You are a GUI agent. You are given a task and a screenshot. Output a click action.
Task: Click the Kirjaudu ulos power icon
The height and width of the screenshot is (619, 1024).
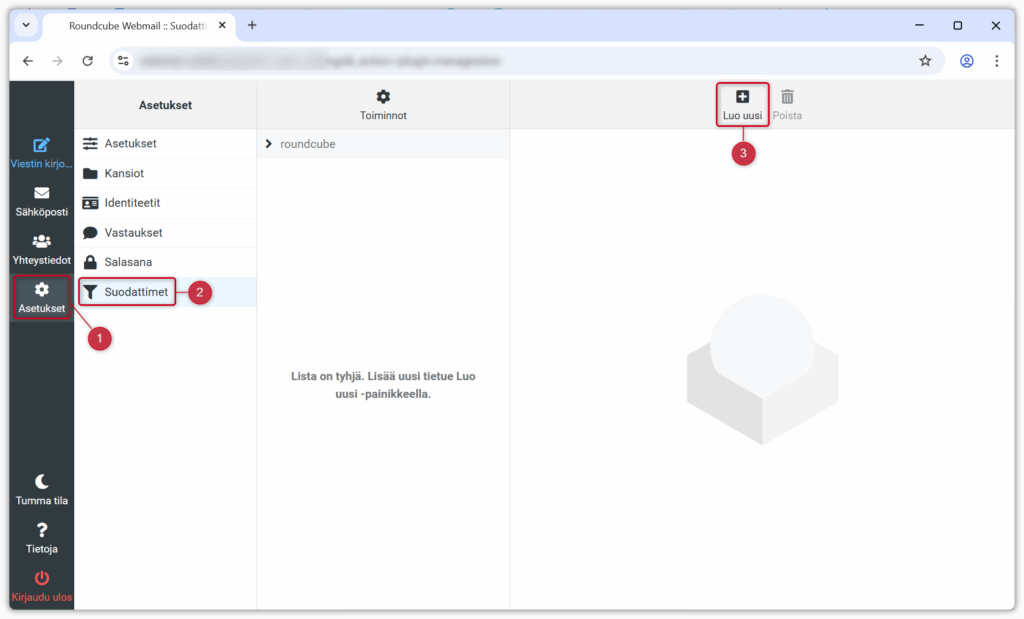[41, 578]
